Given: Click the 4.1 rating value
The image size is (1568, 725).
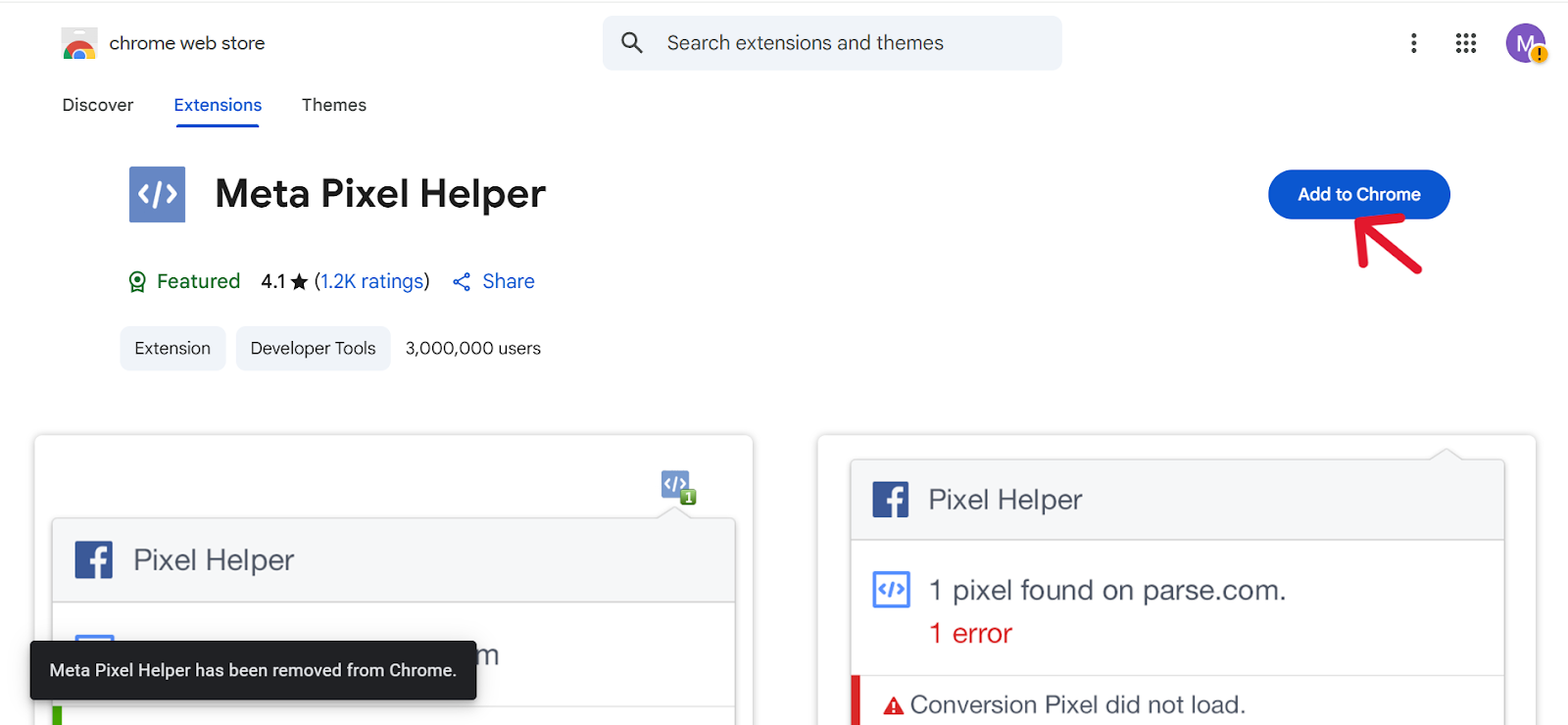Looking at the screenshot, I should click(273, 281).
